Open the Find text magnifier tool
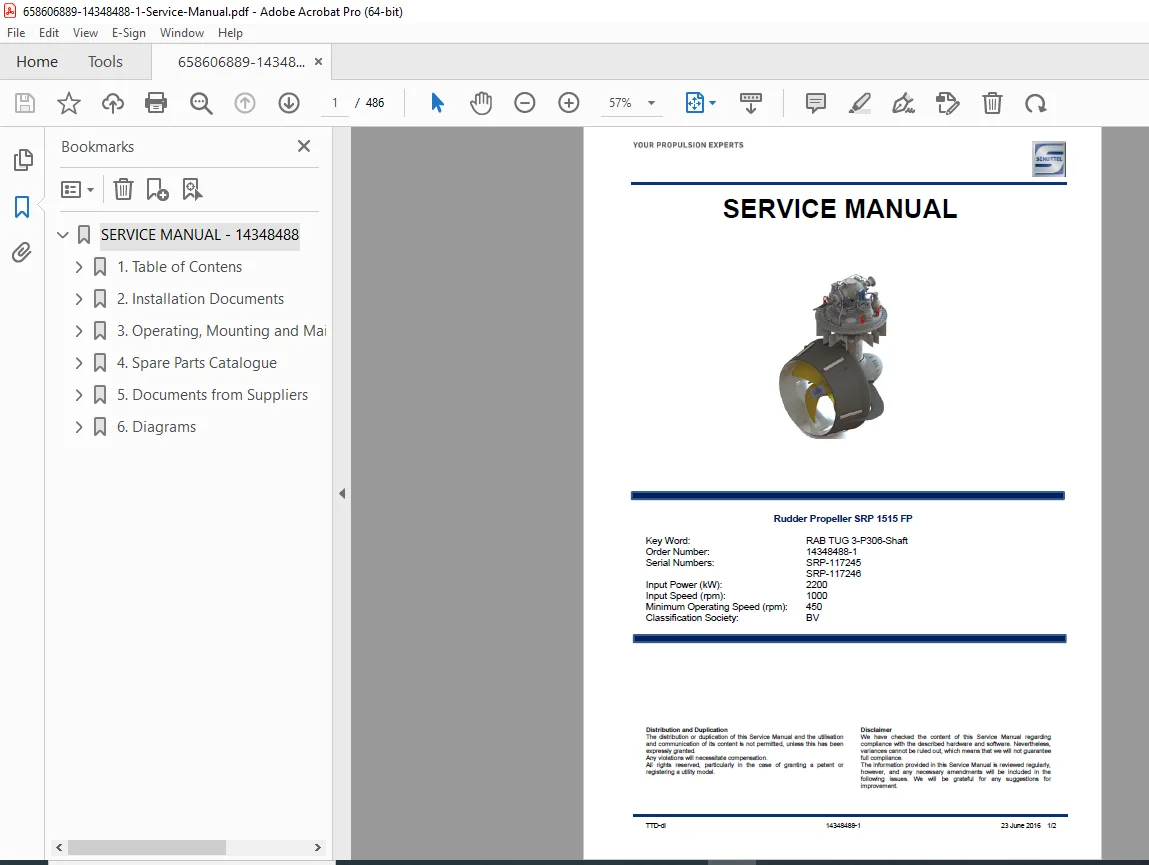This screenshot has width=1149, height=865. point(201,103)
